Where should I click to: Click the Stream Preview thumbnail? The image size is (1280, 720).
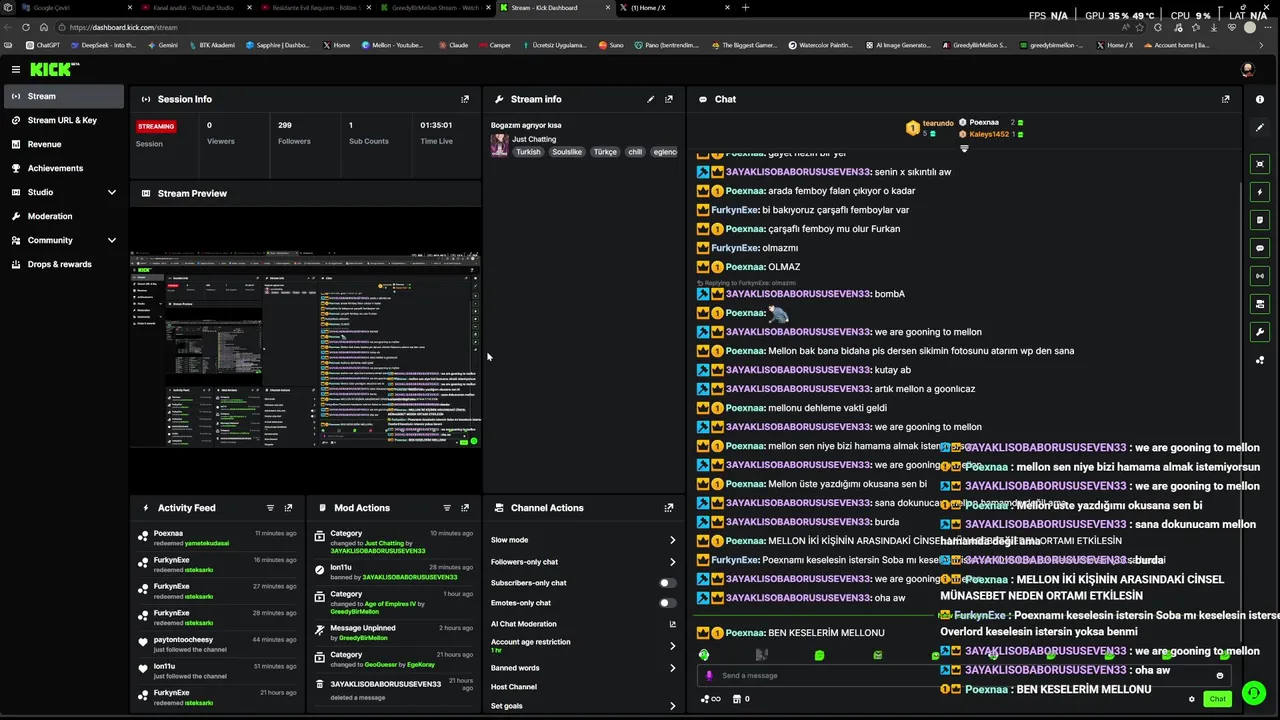point(305,350)
